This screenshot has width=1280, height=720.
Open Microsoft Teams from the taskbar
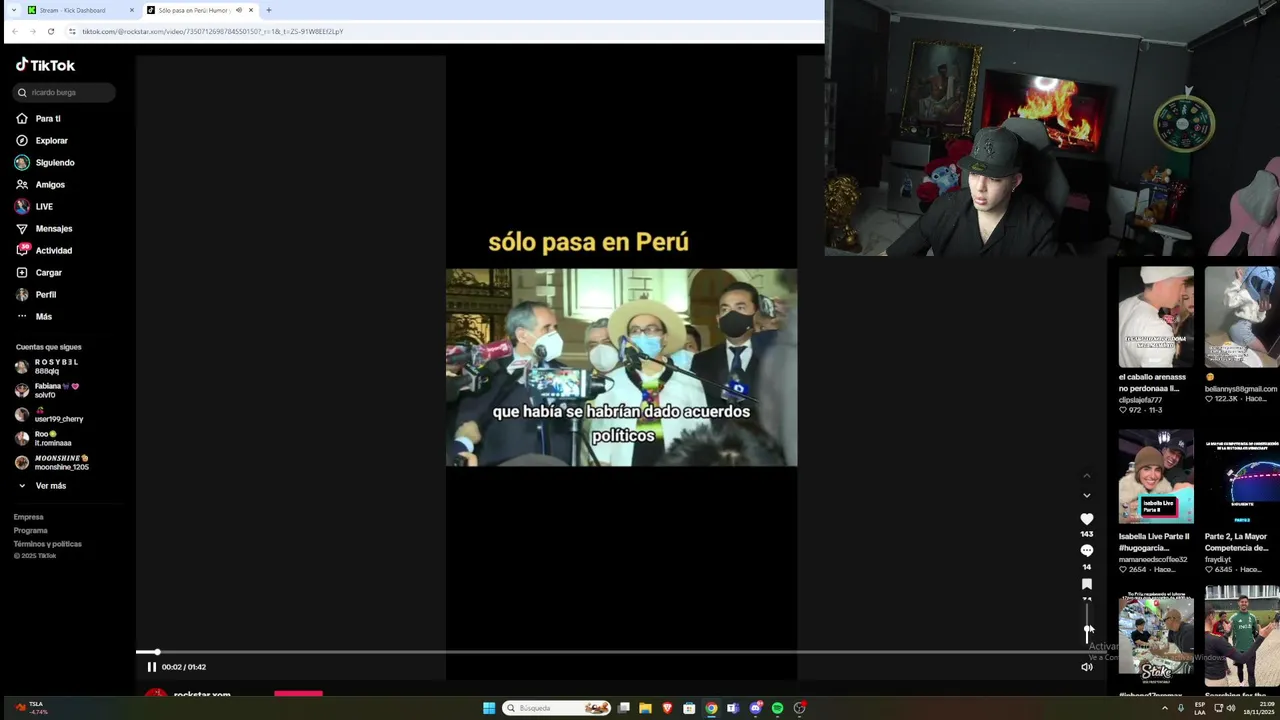click(733, 708)
